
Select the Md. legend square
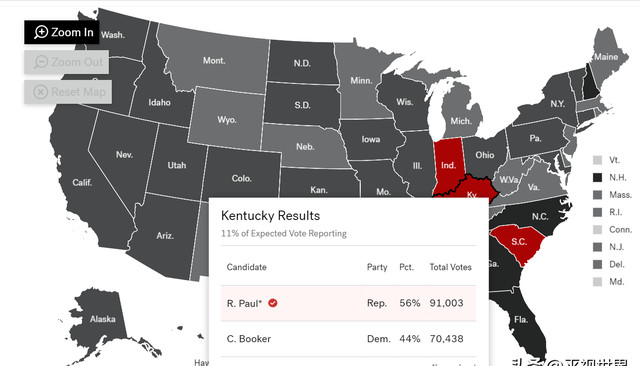click(x=597, y=282)
